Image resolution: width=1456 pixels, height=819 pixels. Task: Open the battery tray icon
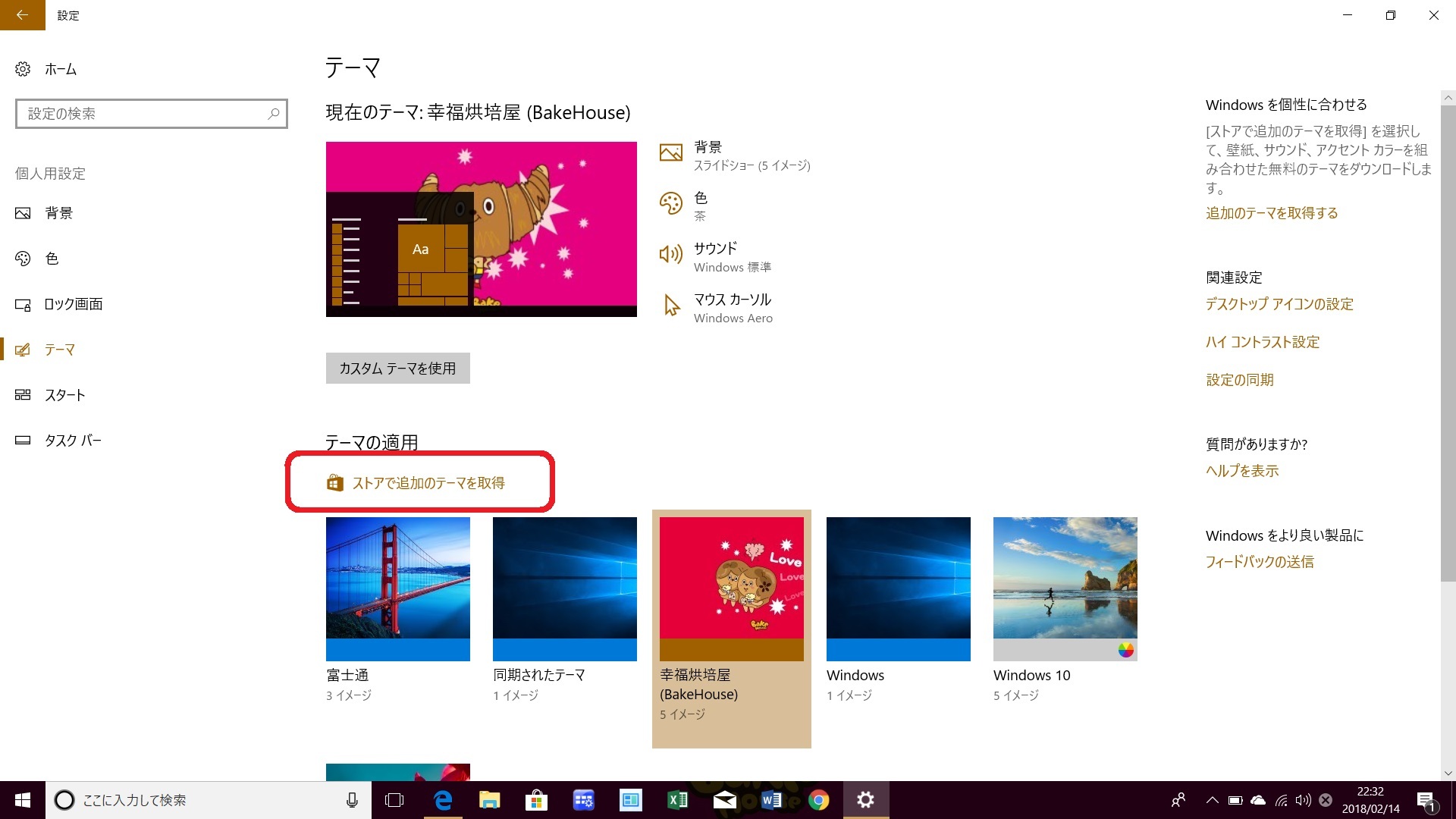click(1235, 800)
